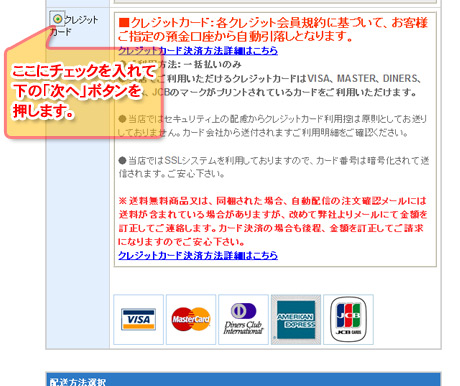Click the VISA card logo
This screenshot has width=460, height=386.
138,319
